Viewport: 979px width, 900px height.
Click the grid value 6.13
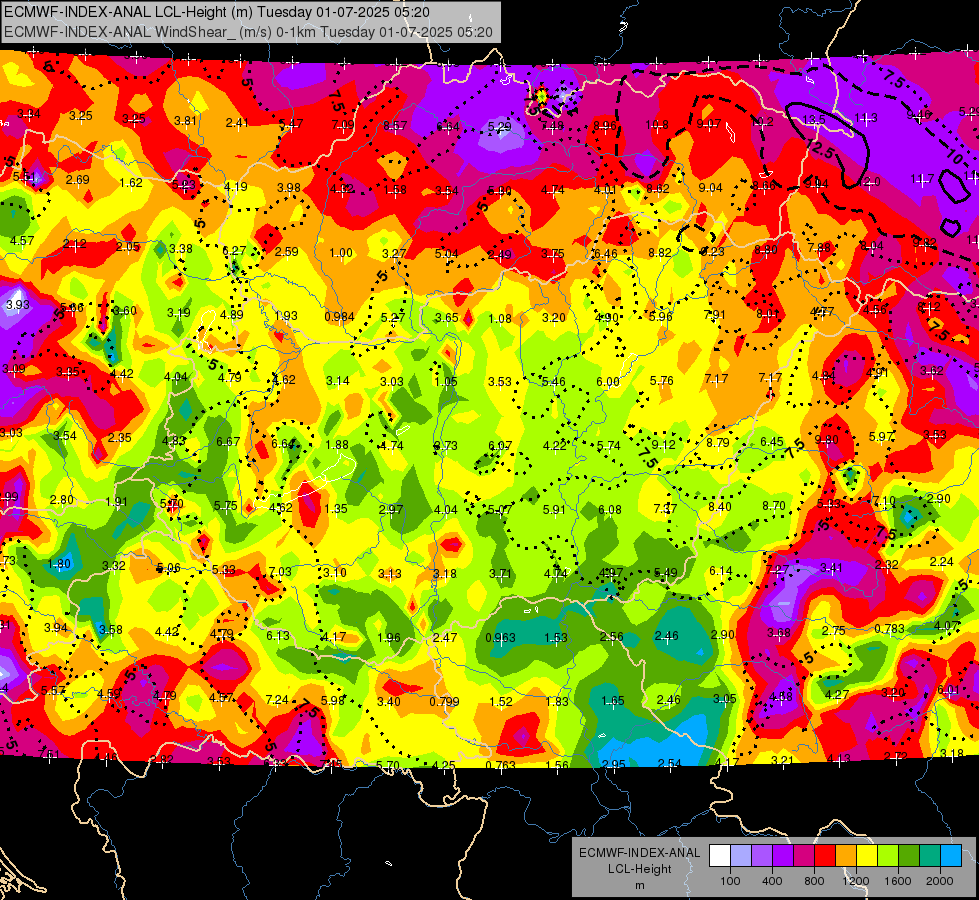[278, 635]
